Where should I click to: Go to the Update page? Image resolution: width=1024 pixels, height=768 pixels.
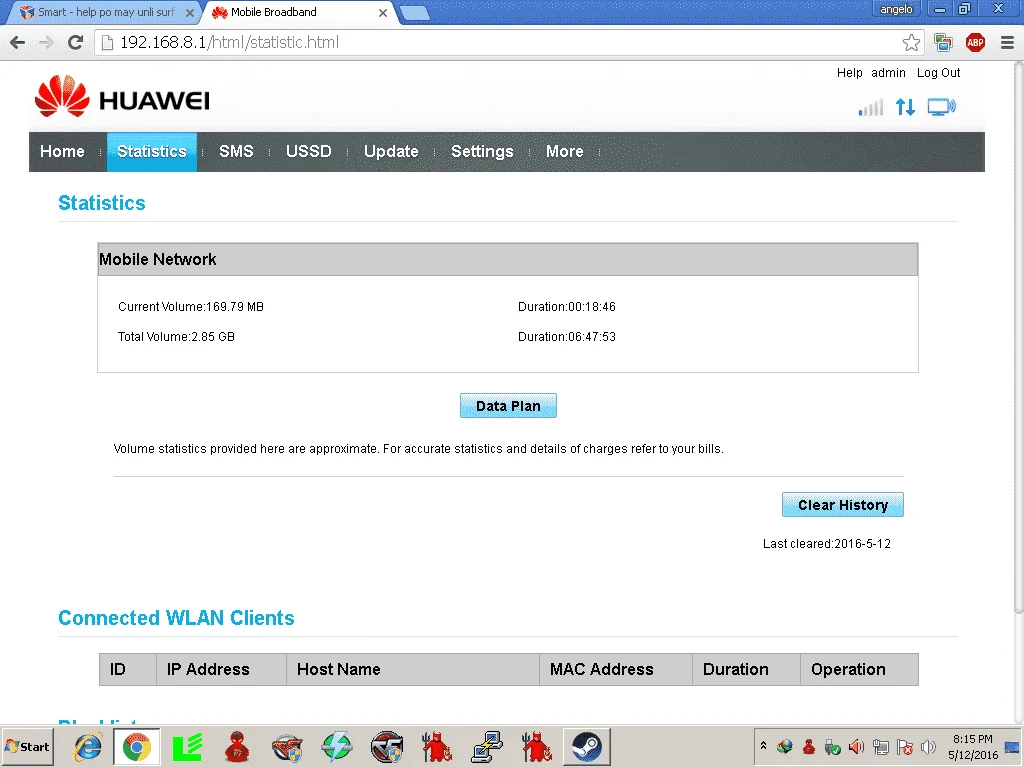pyautogui.click(x=391, y=152)
